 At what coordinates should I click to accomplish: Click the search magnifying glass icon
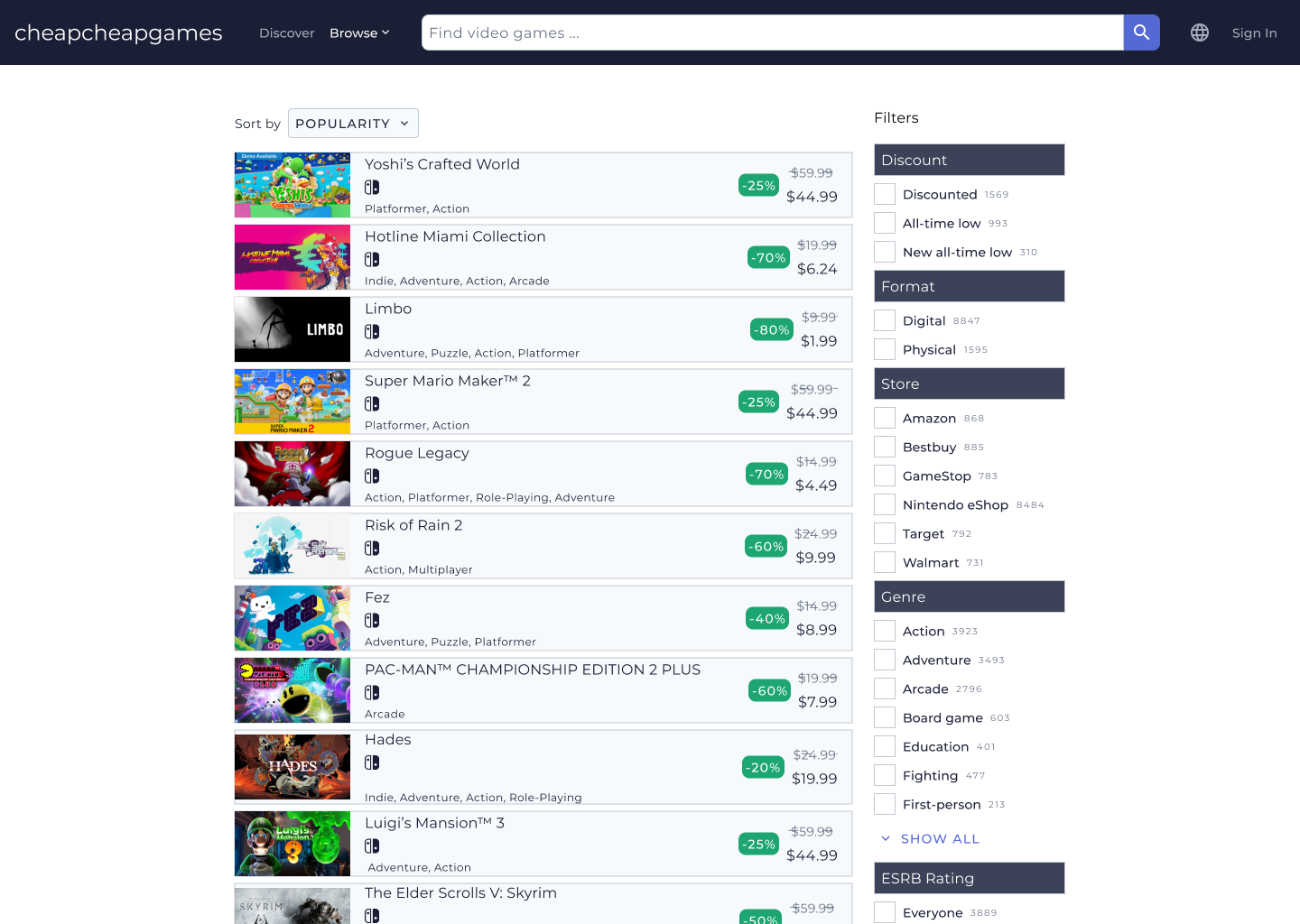pyautogui.click(x=1140, y=32)
